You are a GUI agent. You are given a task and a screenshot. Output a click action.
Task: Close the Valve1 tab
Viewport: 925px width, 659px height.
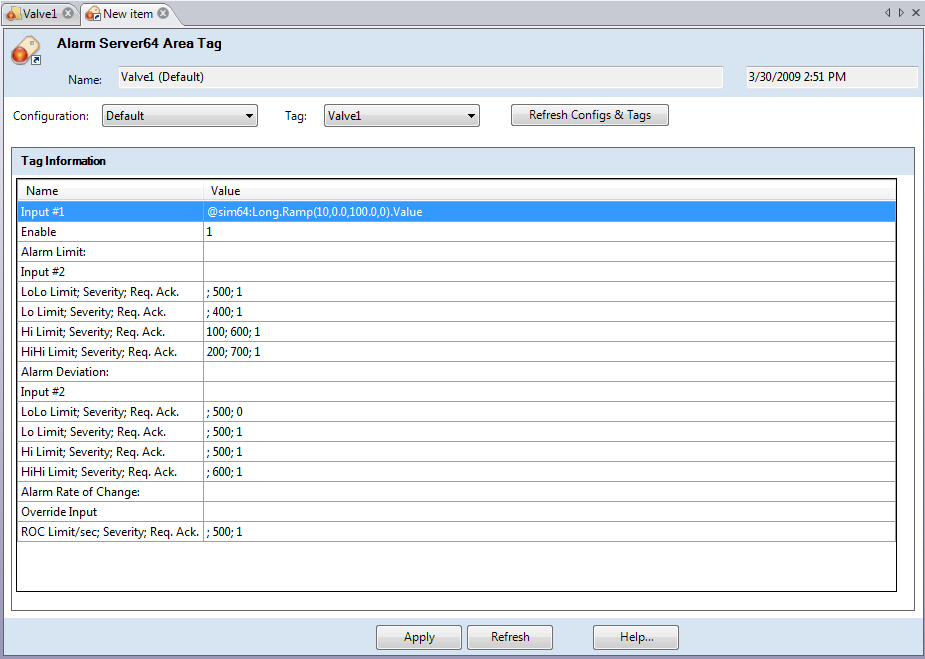(68, 14)
